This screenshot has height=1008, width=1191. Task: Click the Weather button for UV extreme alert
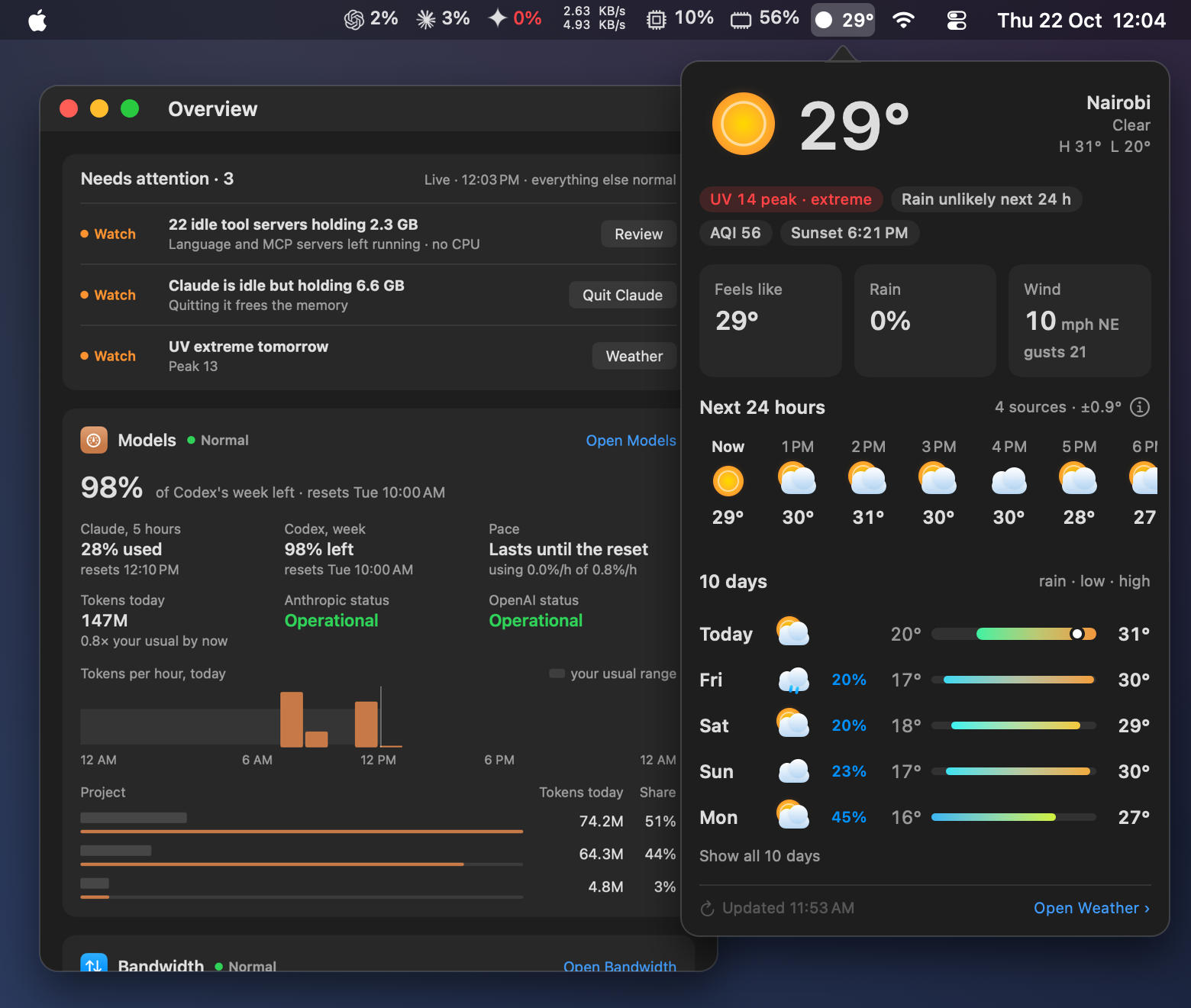pos(634,357)
